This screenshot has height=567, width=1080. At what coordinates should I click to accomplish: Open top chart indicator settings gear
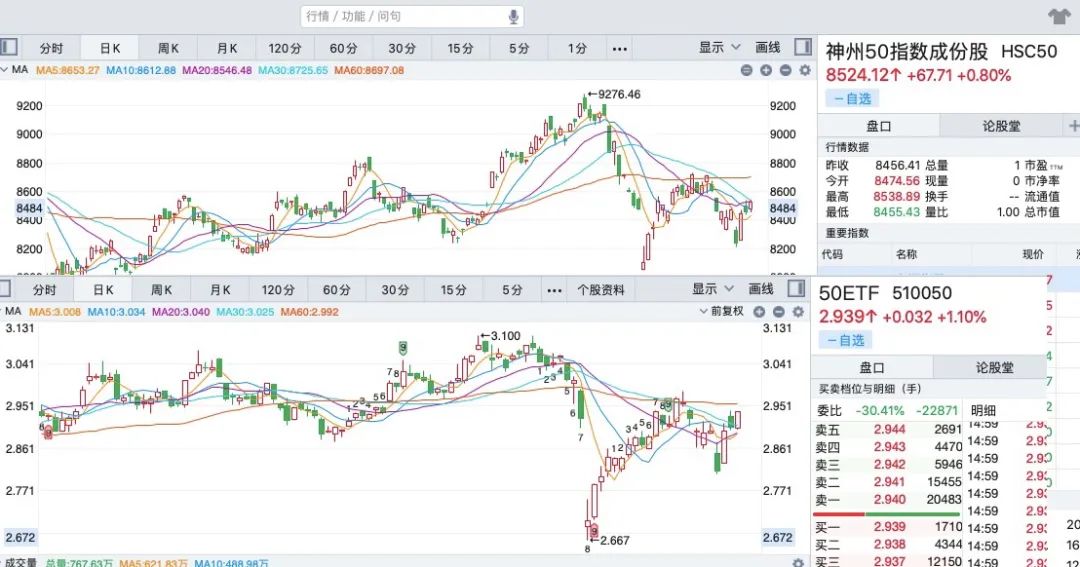pos(804,70)
